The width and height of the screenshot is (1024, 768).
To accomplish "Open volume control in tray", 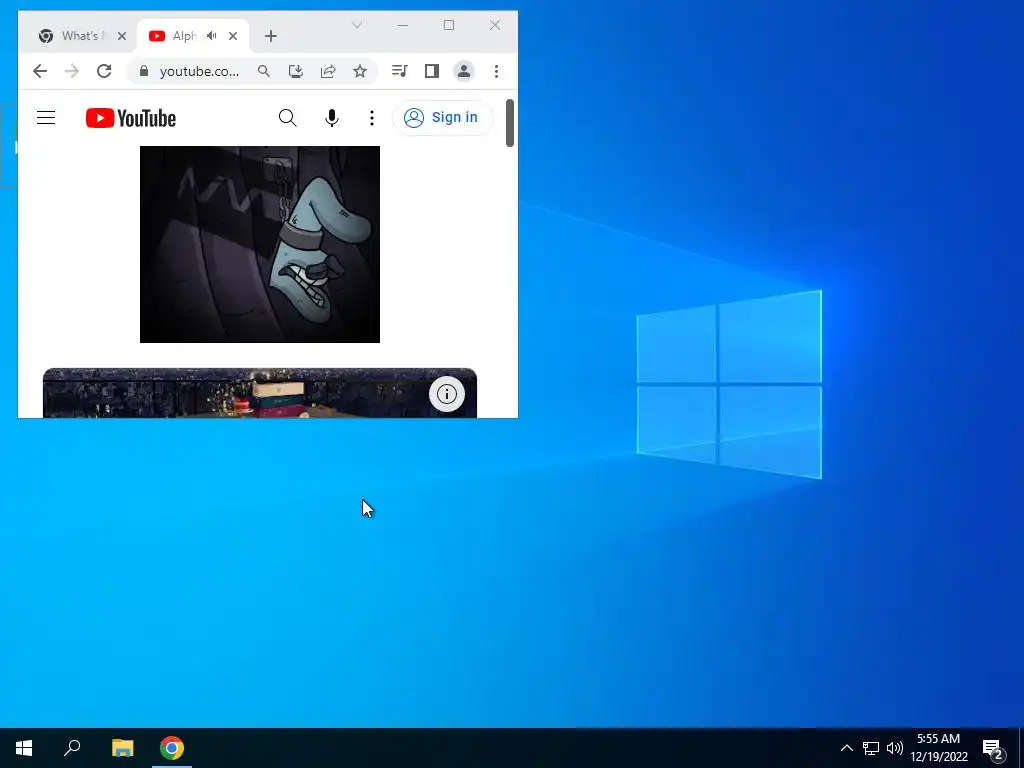I will point(895,748).
